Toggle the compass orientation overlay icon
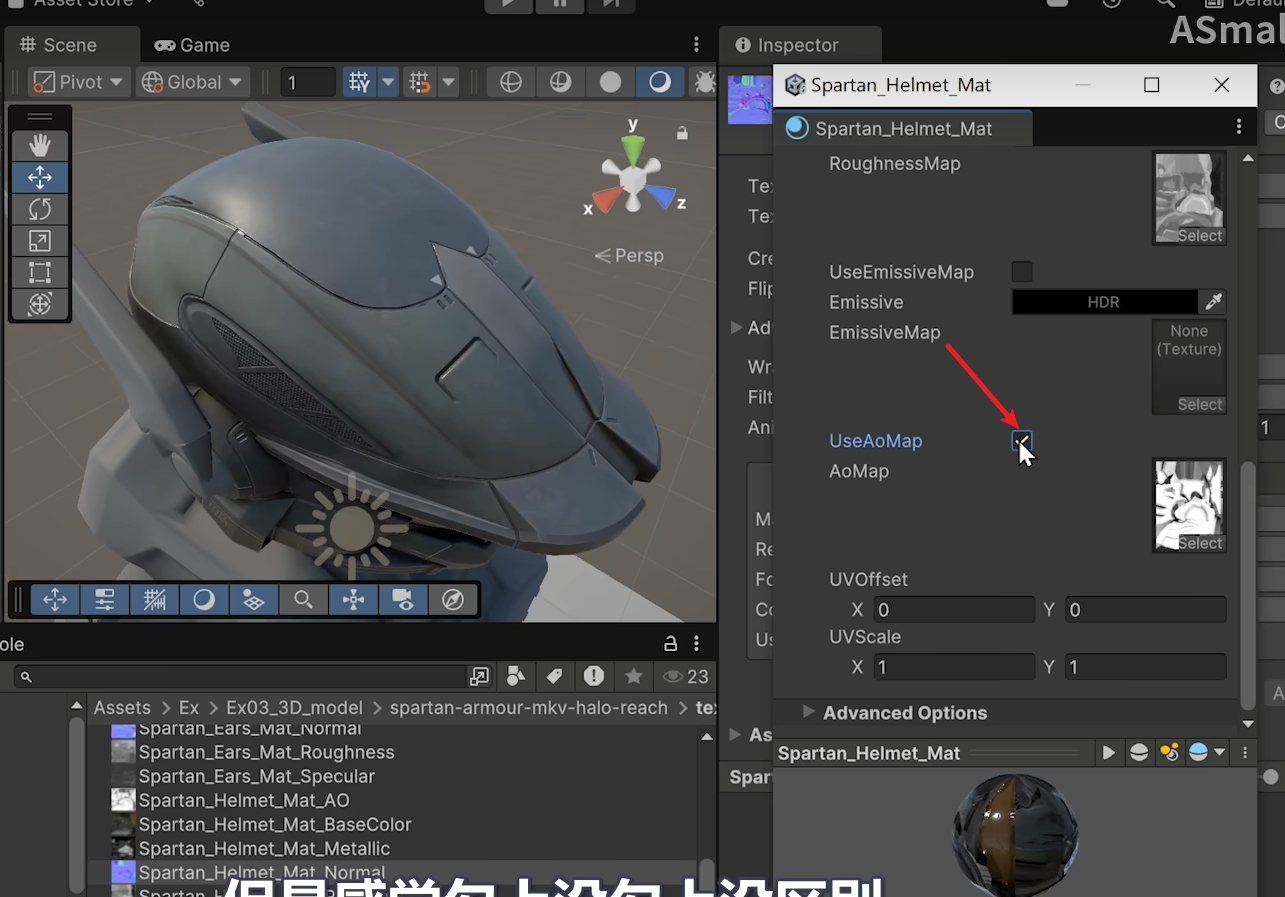 [453, 600]
